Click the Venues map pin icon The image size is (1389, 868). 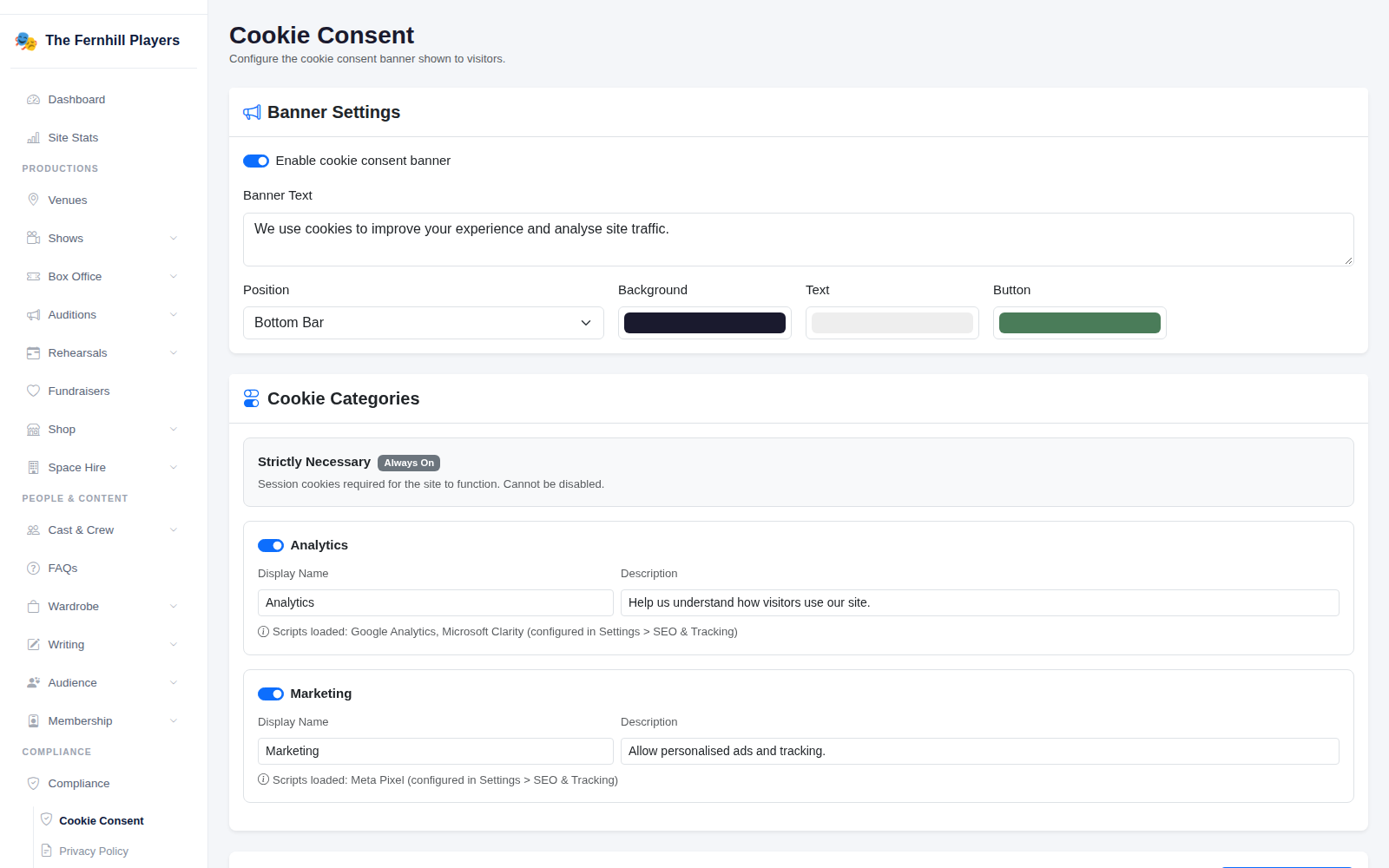pyautogui.click(x=33, y=201)
